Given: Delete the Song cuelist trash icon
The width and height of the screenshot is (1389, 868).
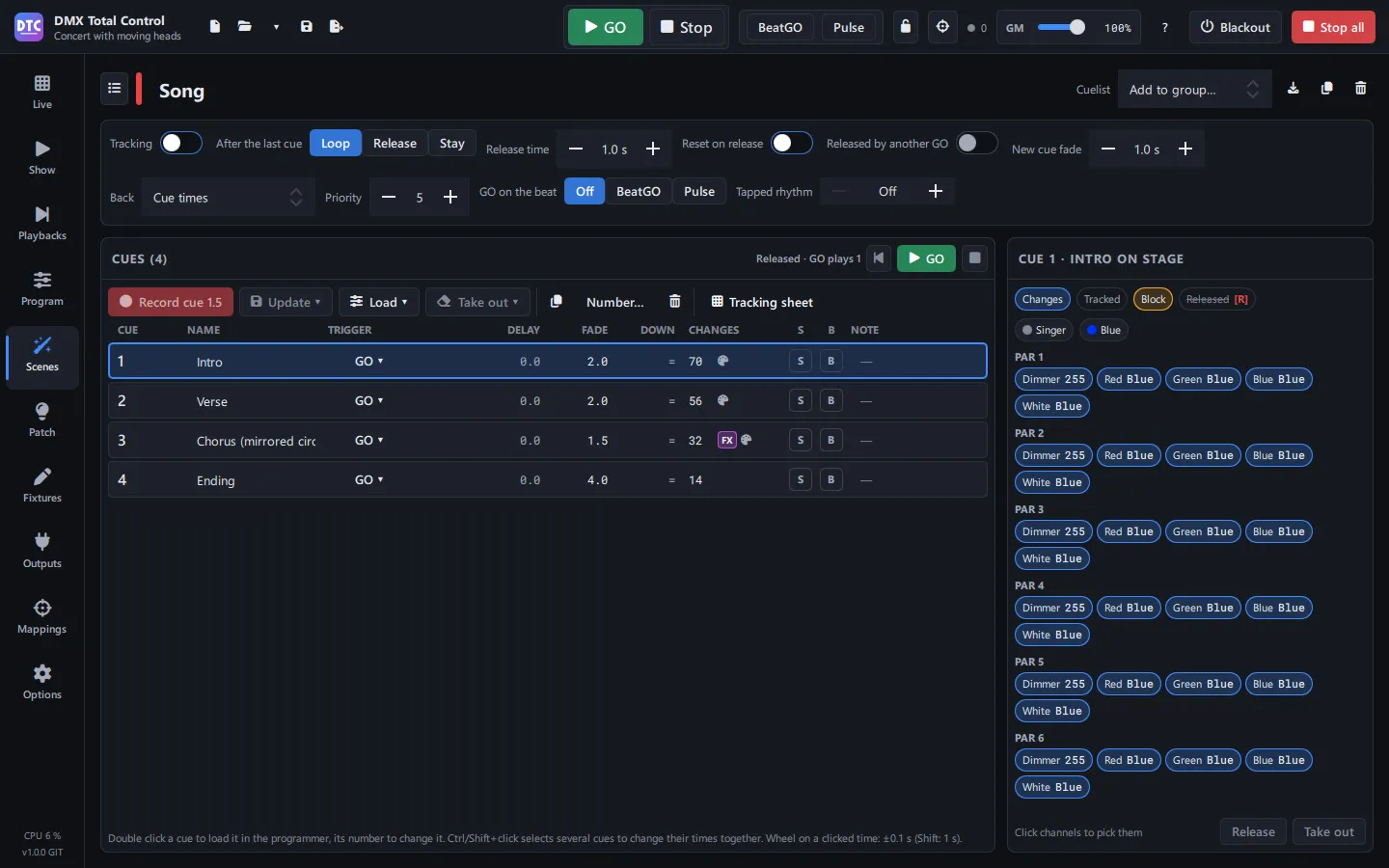Looking at the screenshot, I should (1361, 89).
